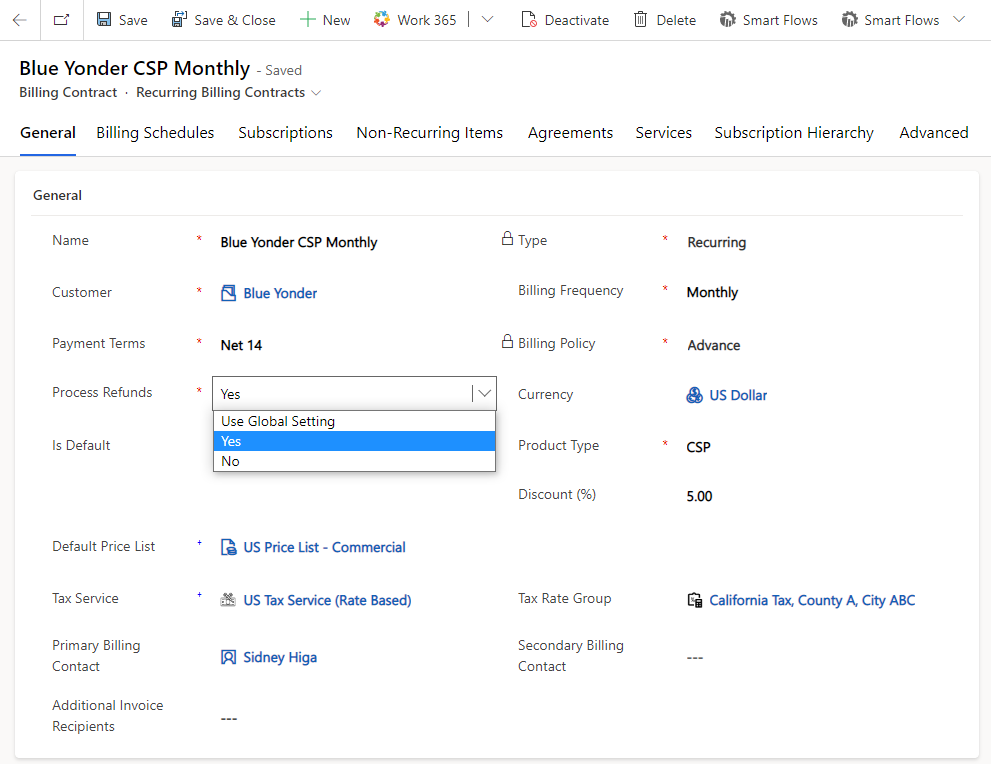Expand the Work 365 dropdown chevron
Viewport: 991px width, 764px height.
(487, 20)
